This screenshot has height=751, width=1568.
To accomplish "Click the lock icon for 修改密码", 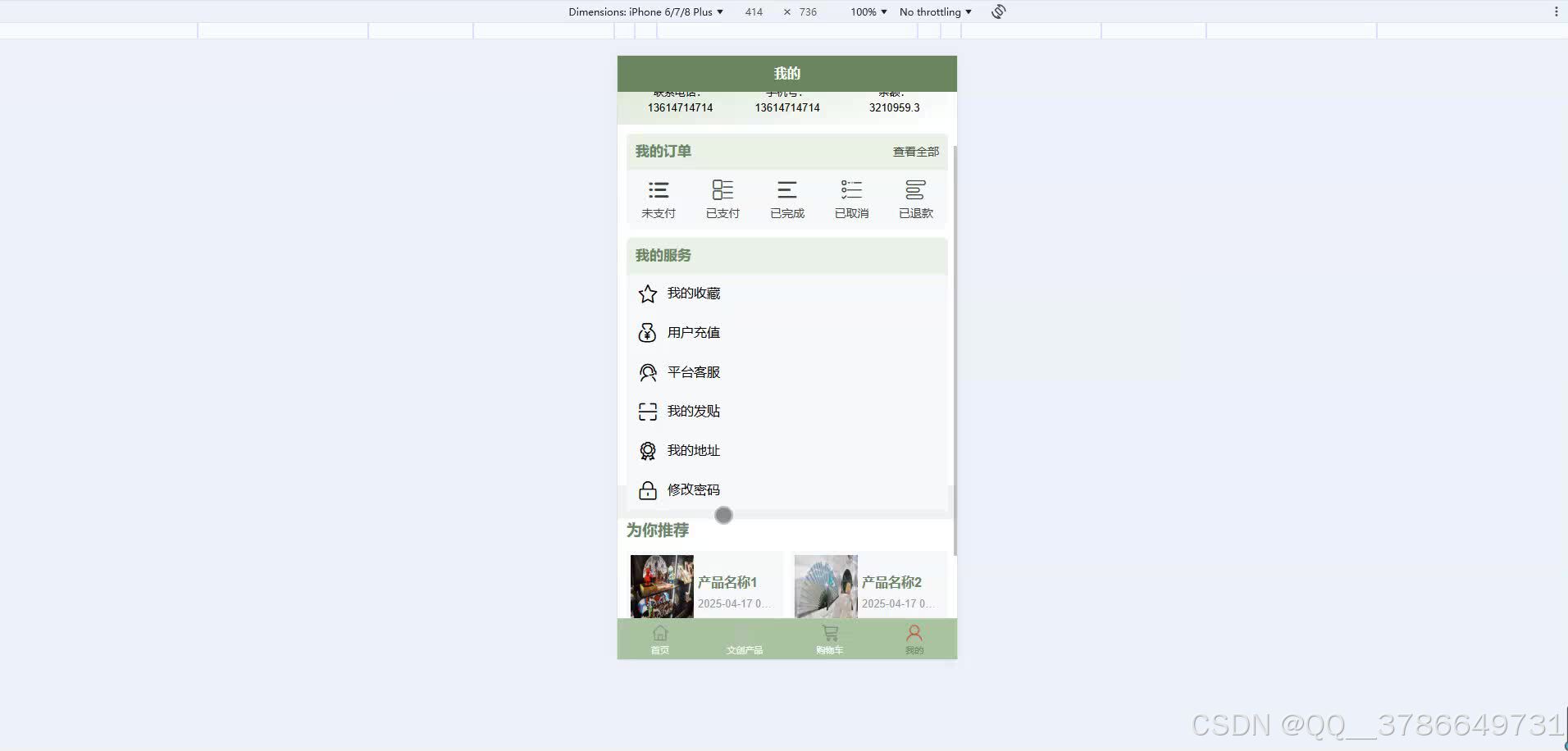I will (648, 490).
